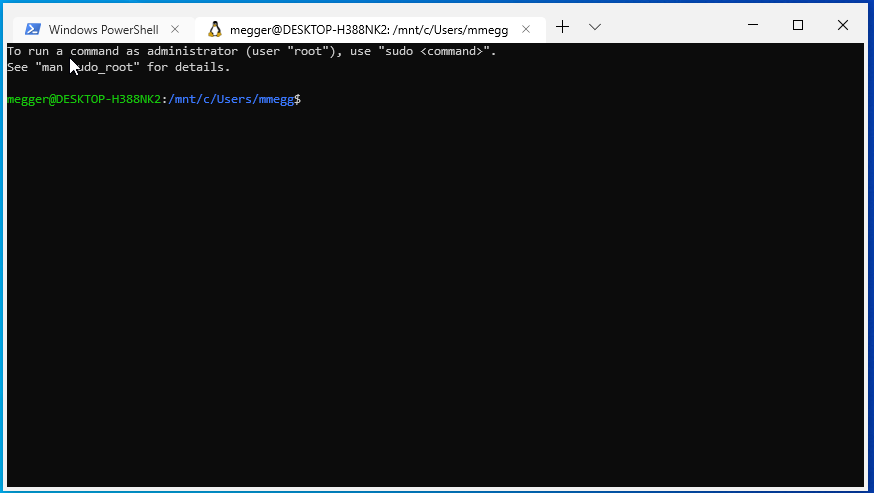Click the PowerShell icon in the first tab
Image resolution: width=874 pixels, height=493 pixels.
coord(33,29)
